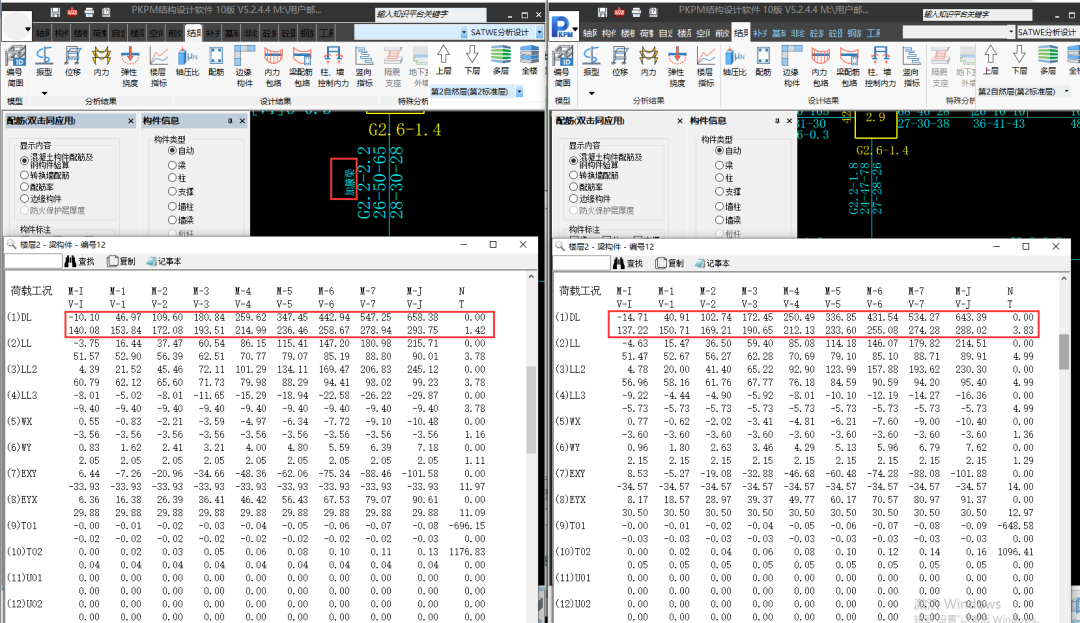Go to 上层 in the right window
1080x623 pixels.
pyautogui.click(x=990, y=61)
